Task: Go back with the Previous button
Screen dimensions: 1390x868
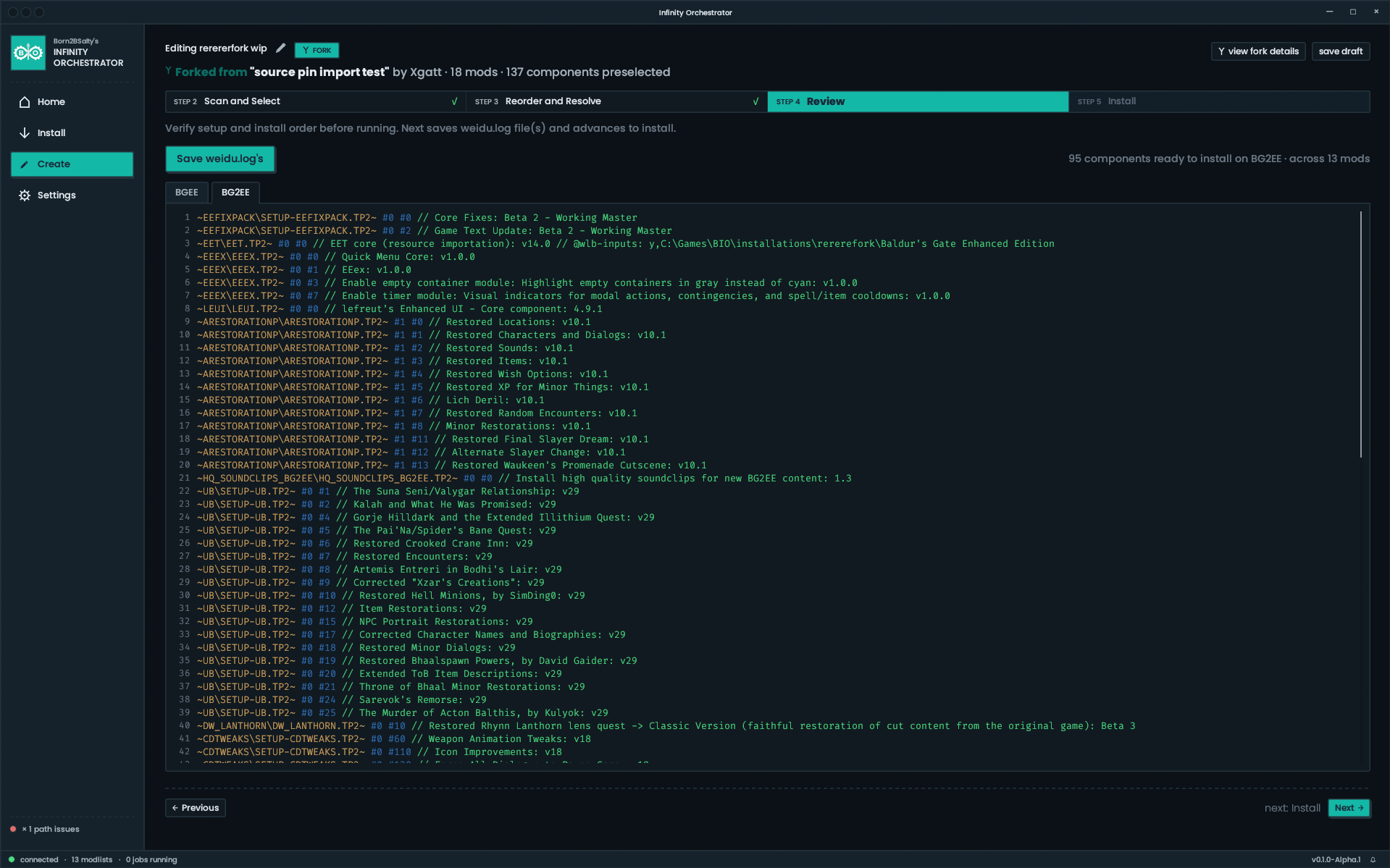Action: coord(196,808)
